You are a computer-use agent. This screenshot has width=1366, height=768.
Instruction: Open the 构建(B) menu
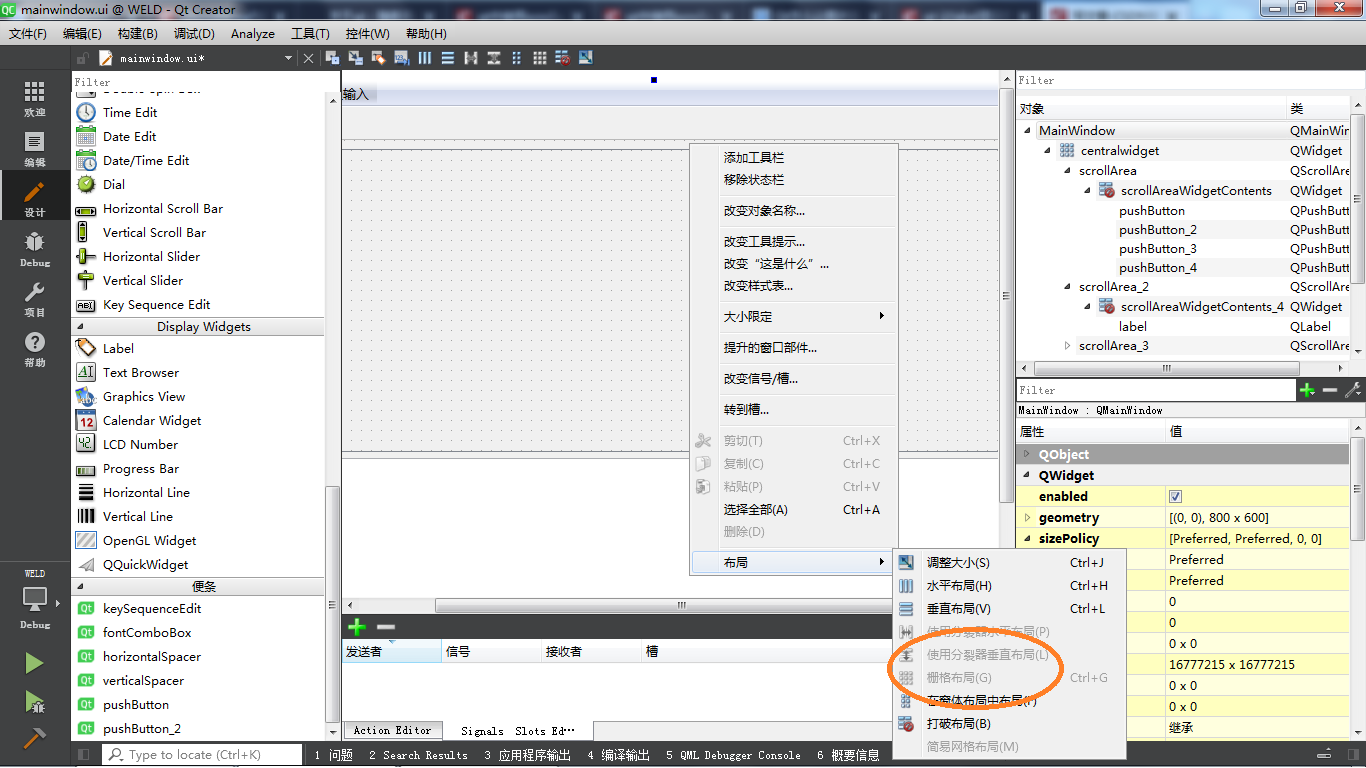pyautogui.click(x=138, y=33)
